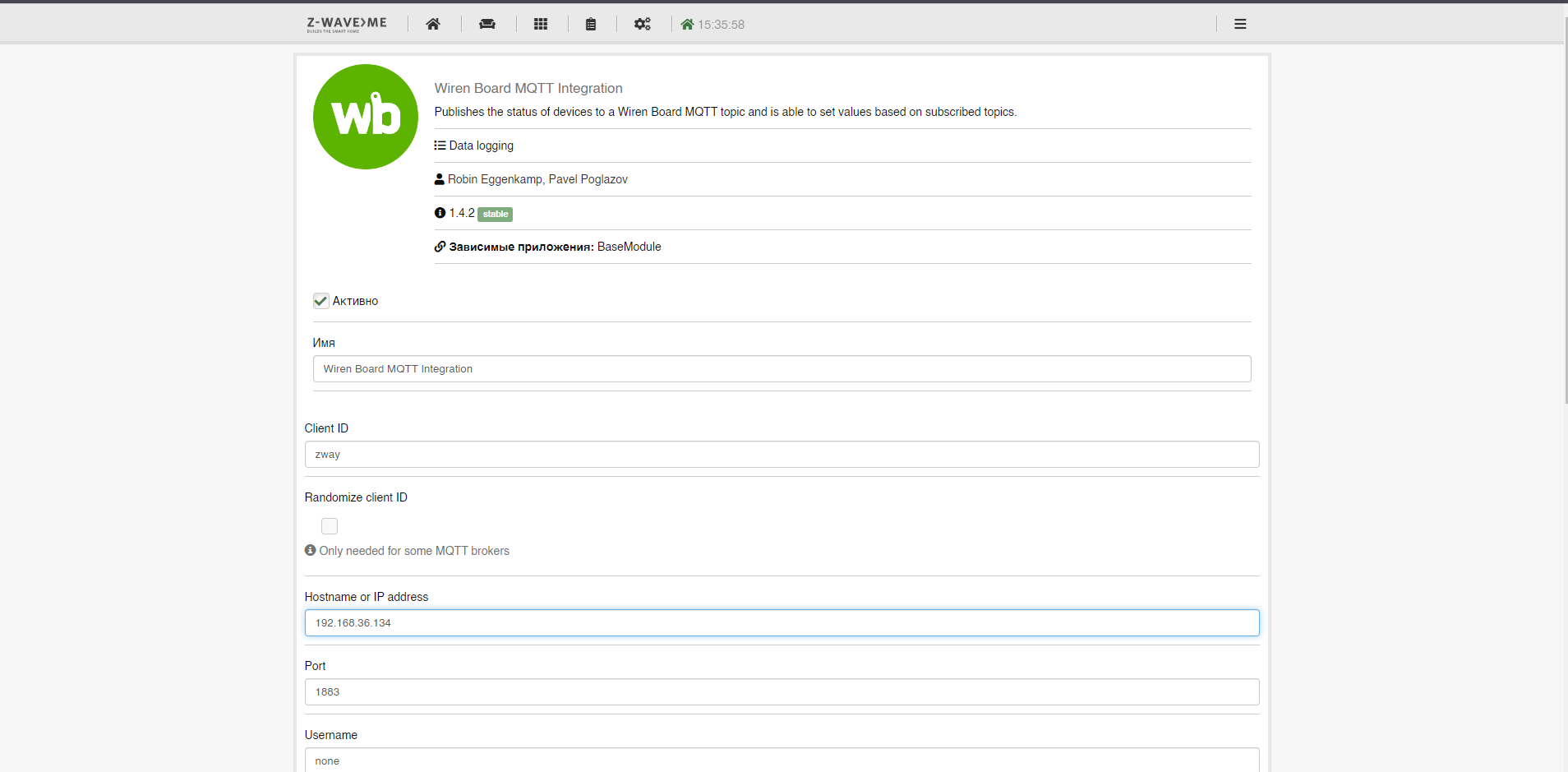Click the author person icon

pyautogui.click(x=440, y=179)
